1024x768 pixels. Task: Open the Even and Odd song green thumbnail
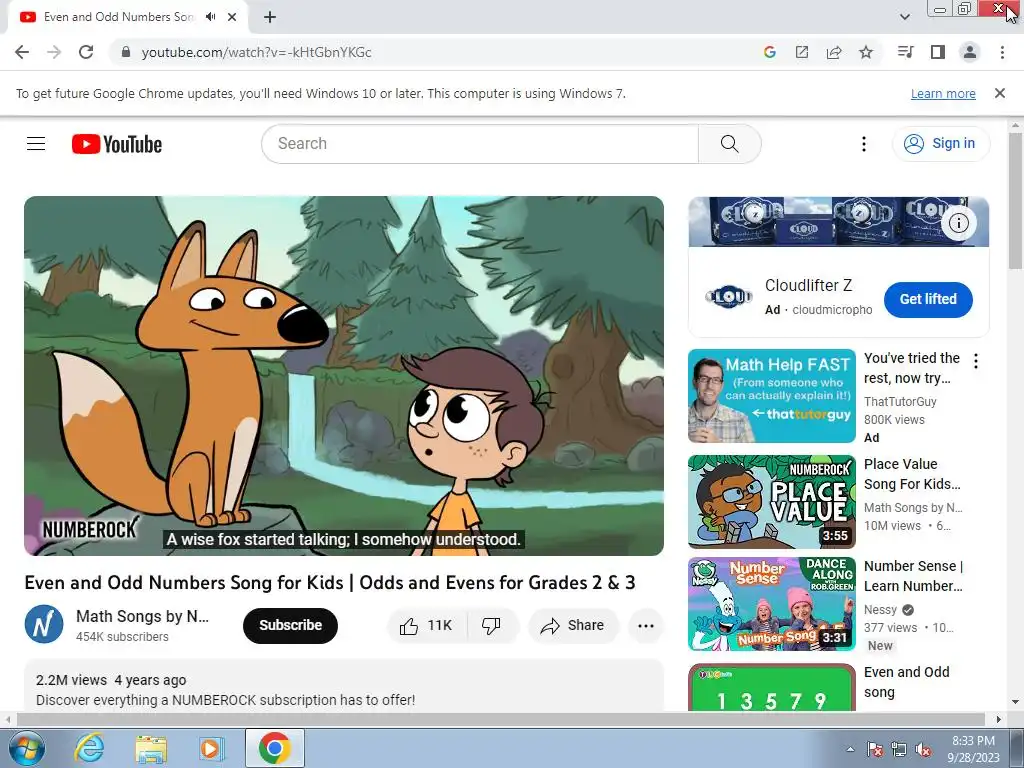[771, 688]
